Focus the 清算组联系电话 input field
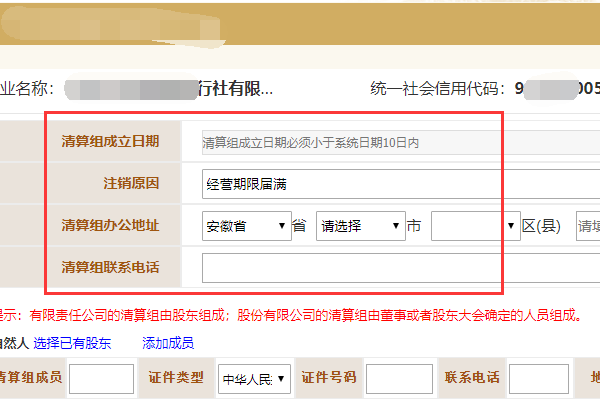 click(390, 268)
